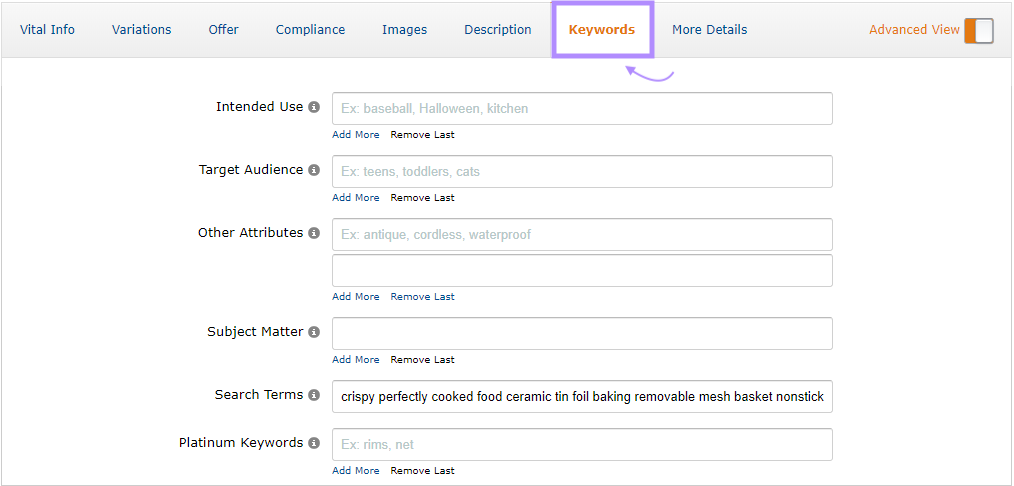Click Remove Last under Target Audience
This screenshot has height=486, width=1014.
[422, 198]
